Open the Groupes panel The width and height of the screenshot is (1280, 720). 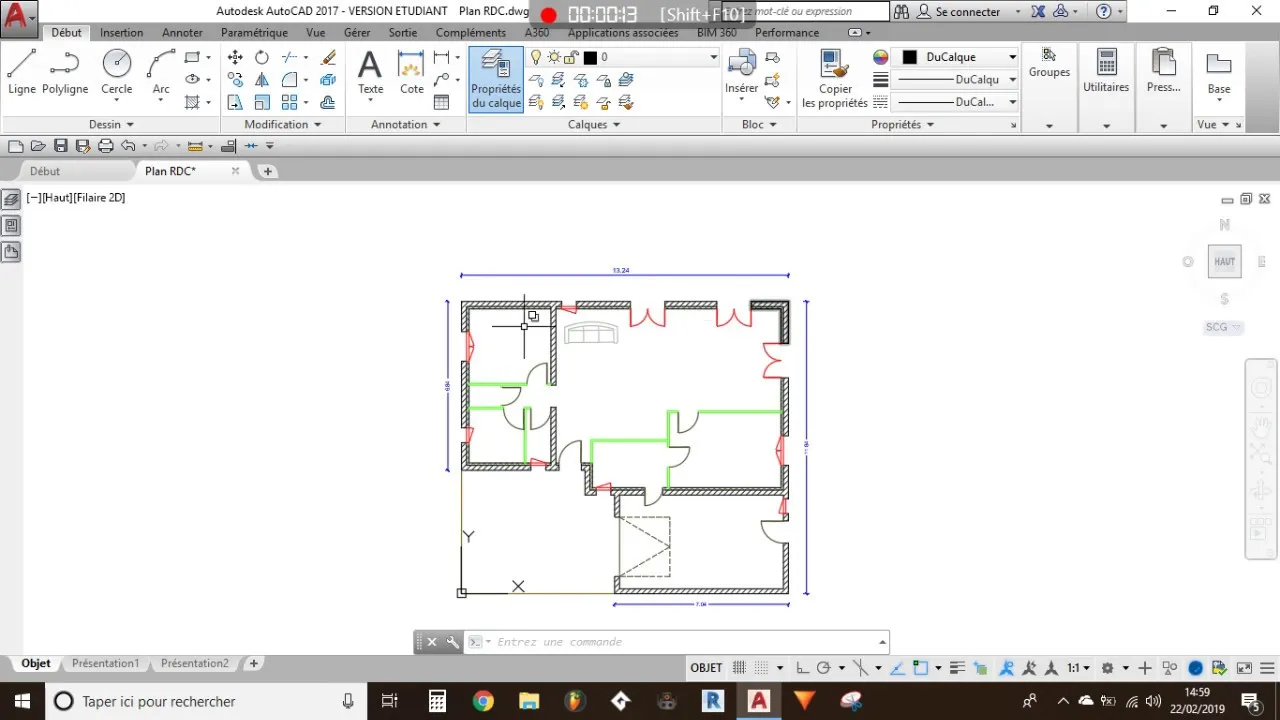[1049, 62]
